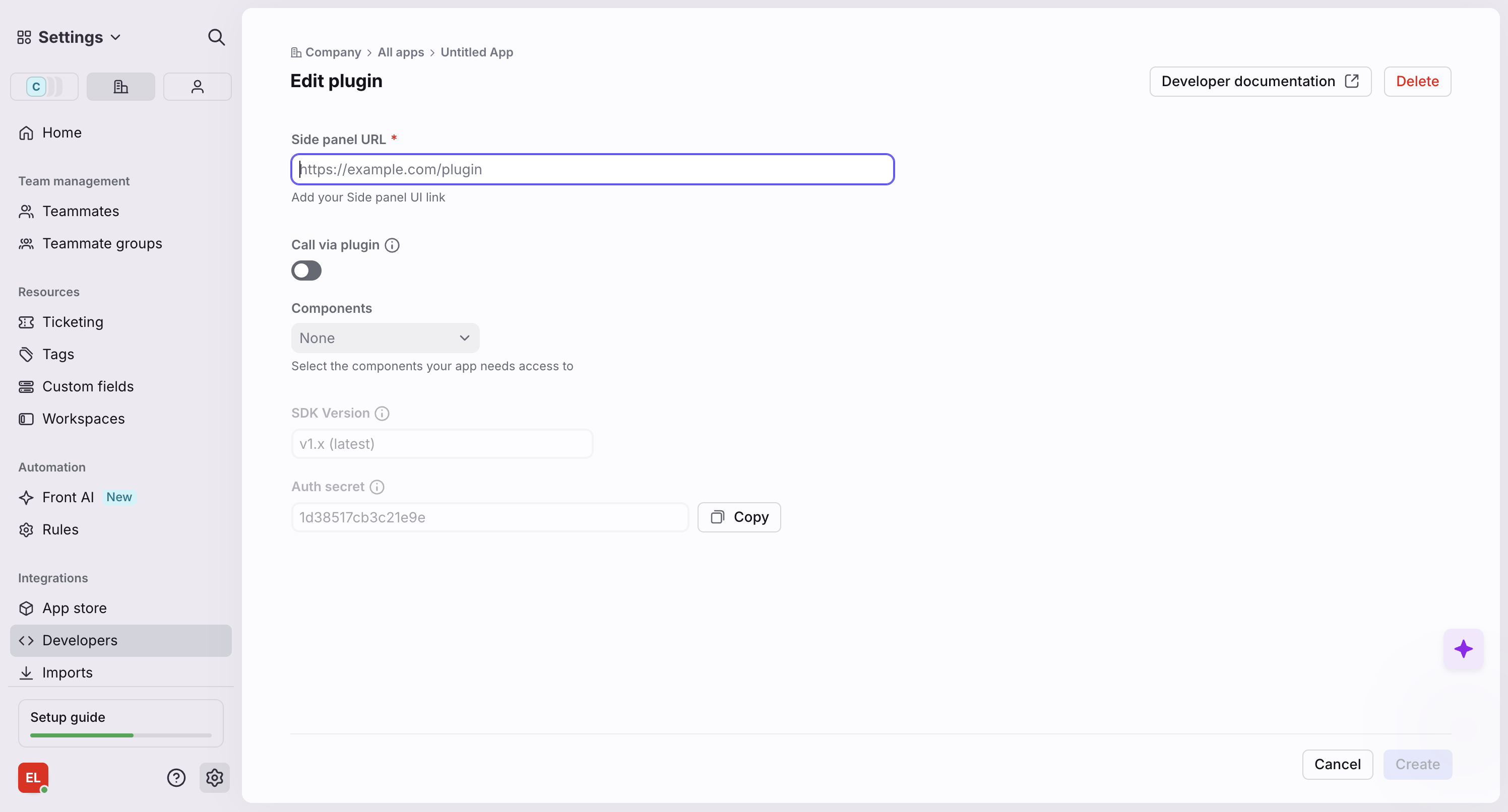This screenshot has height=812, width=1508.
Task: Click the workspace C switcher toggle
Action: pyautogui.click(x=44, y=87)
